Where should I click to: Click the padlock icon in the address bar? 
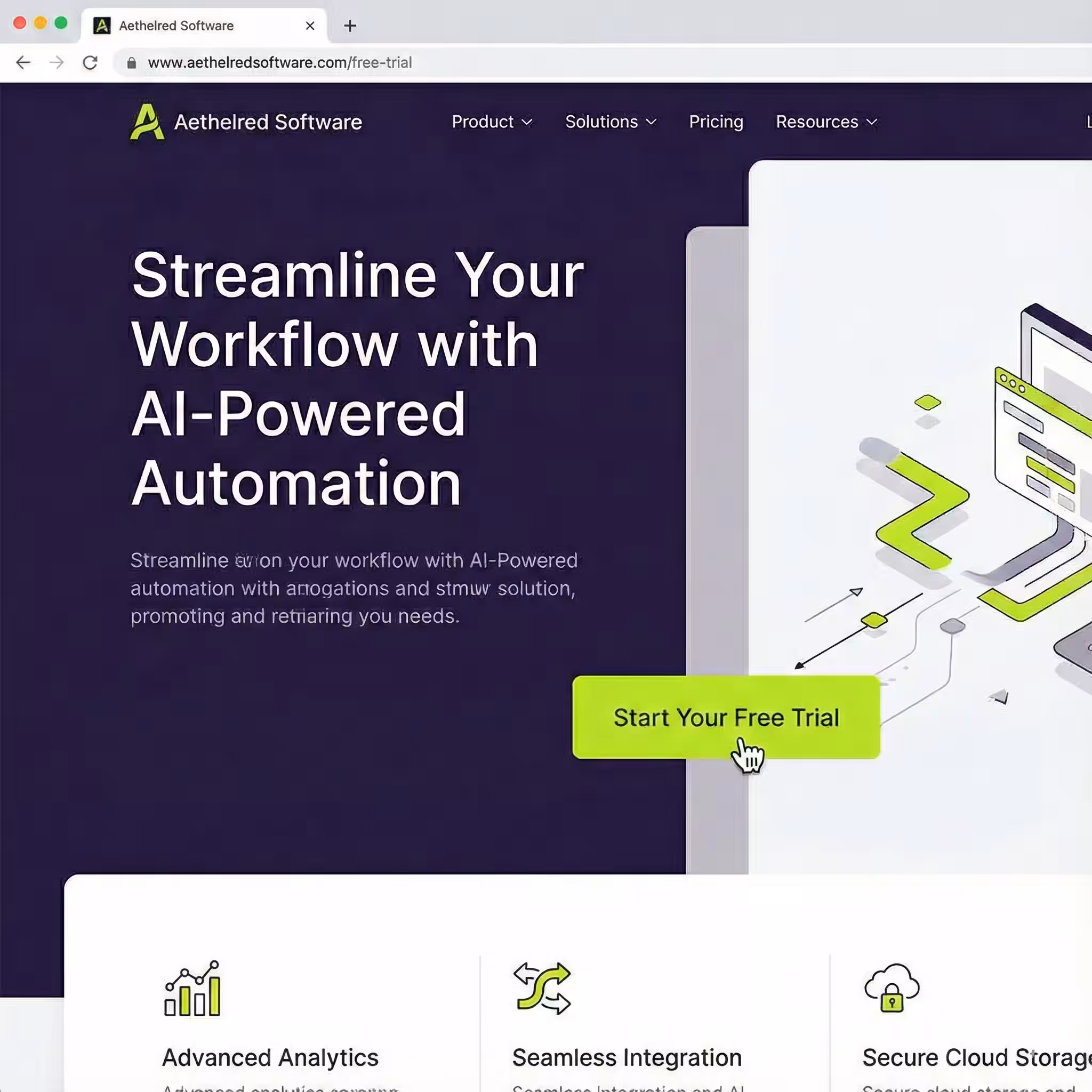point(131,63)
